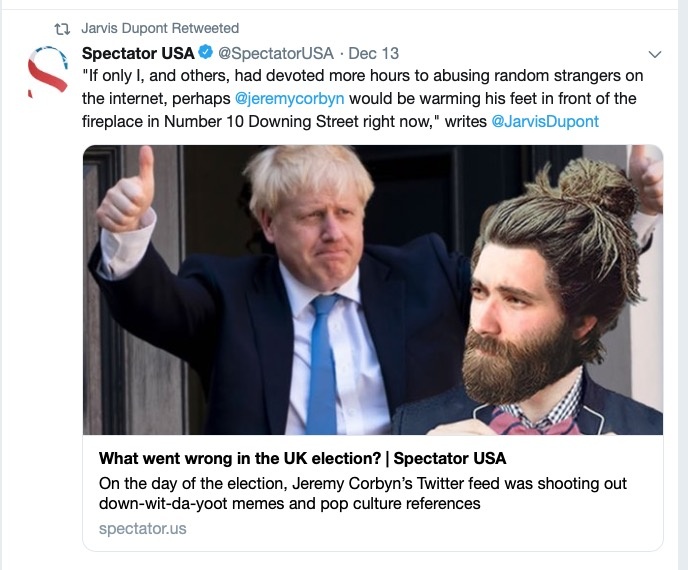Open Jarvis Dupont Retweeted link

(160, 29)
